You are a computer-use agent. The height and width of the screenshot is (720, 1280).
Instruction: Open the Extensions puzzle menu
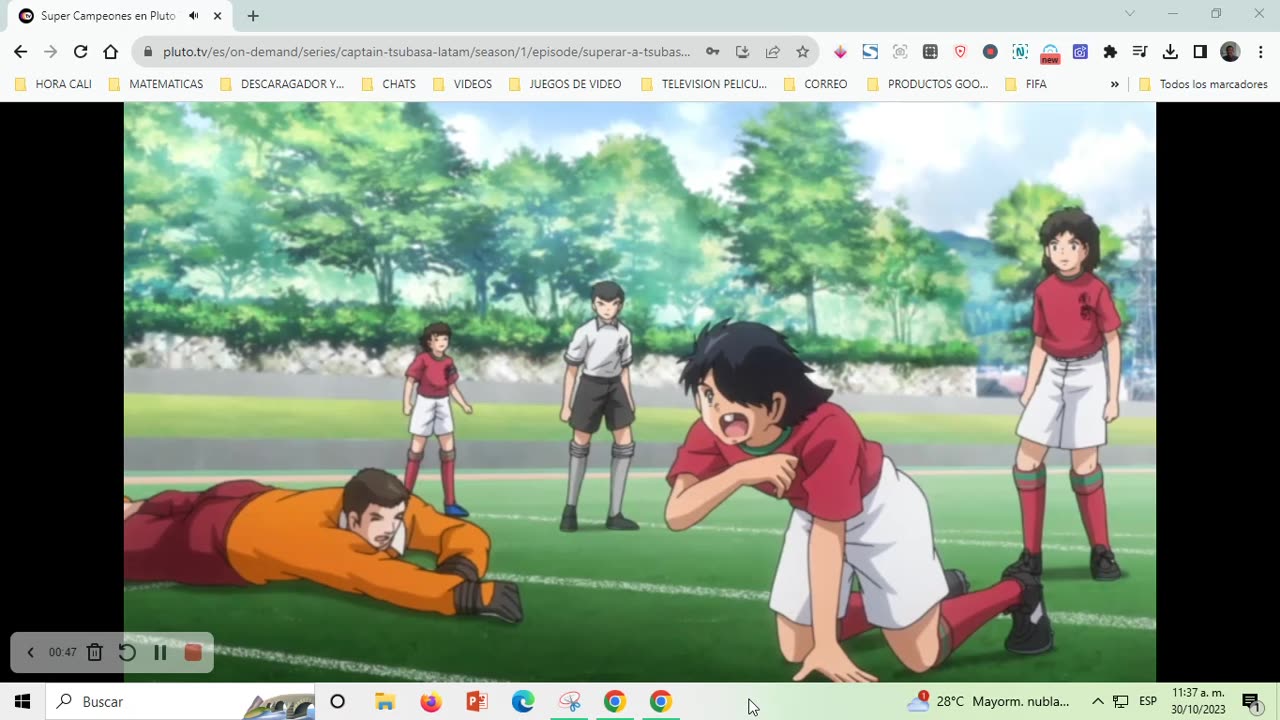click(1110, 52)
